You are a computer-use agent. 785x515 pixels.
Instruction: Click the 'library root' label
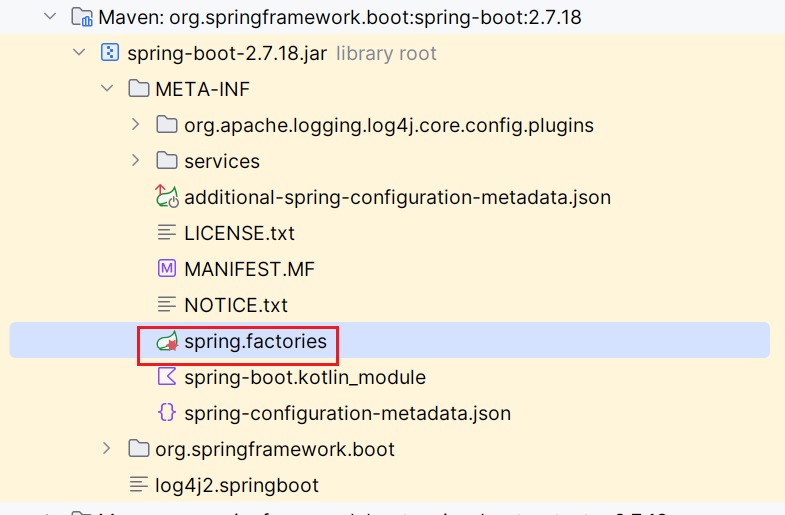coord(386,54)
